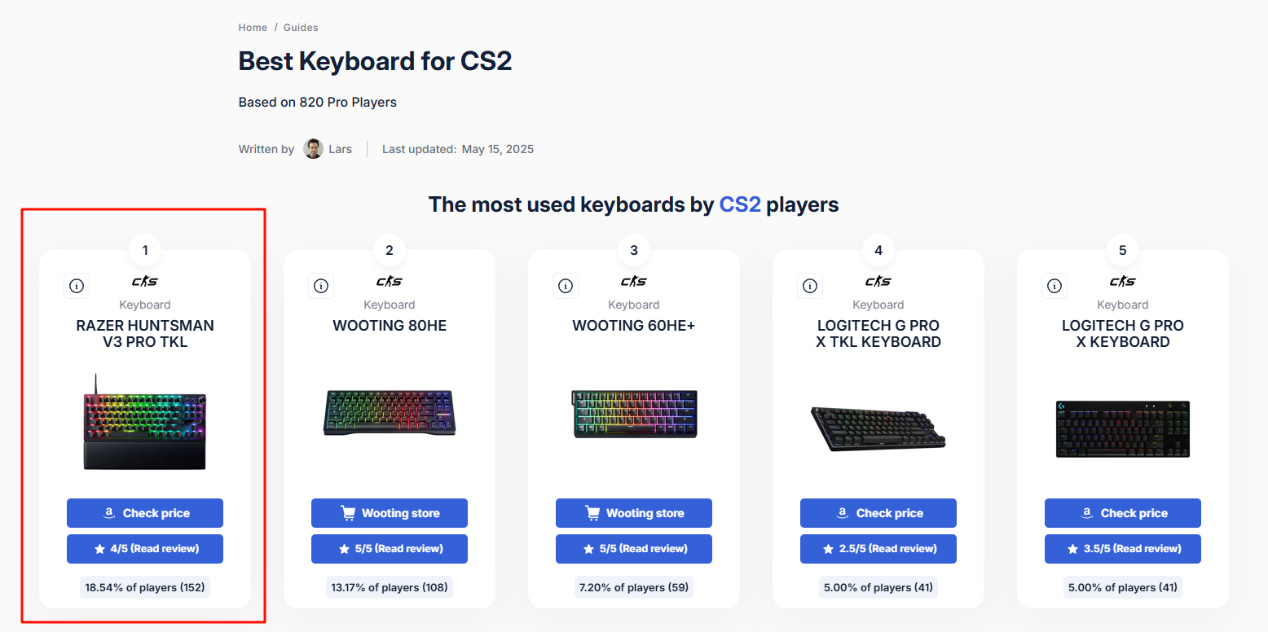
Task: Read the 2.5/5 Logitech TKL review
Action: [878, 549]
